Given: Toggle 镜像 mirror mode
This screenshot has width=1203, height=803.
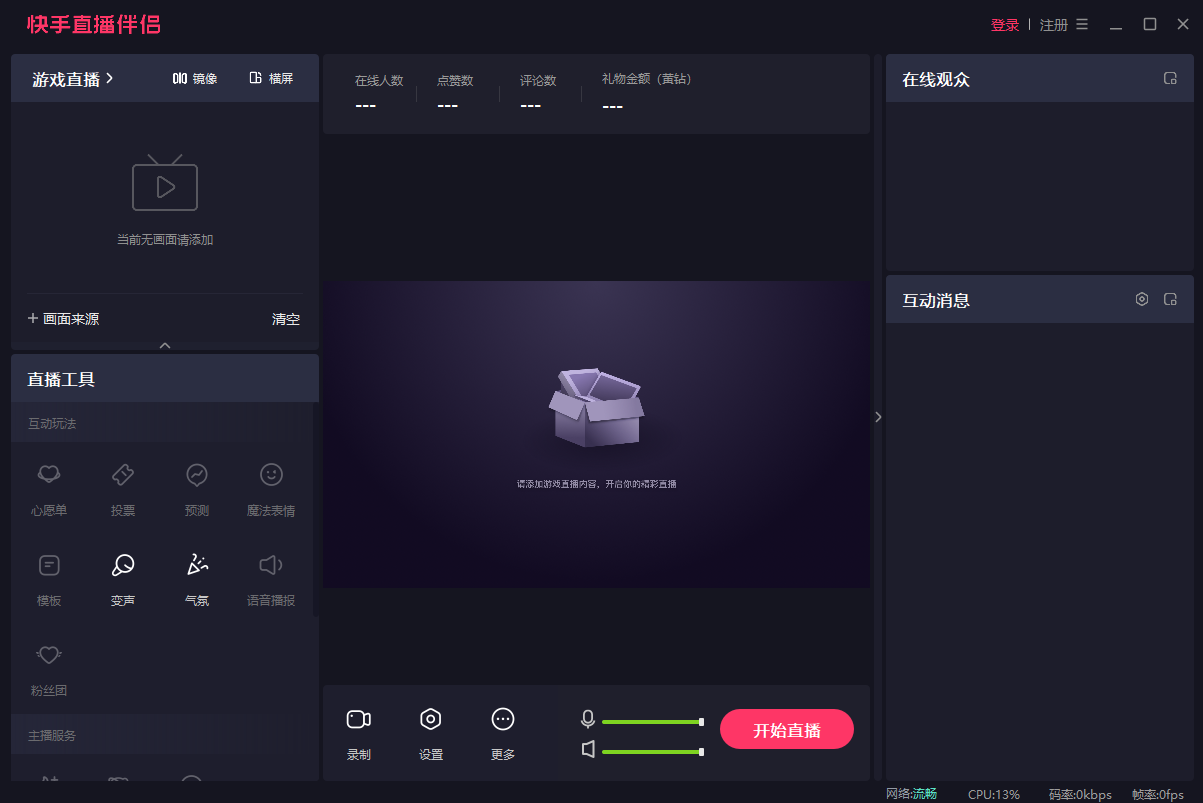Looking at the screenshot, I should click(x=195, y=78).
